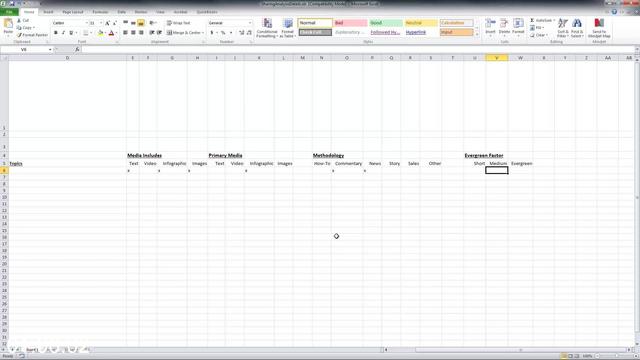
Task: Open font color dropdown arrow
Action: [x=116, y=33]
